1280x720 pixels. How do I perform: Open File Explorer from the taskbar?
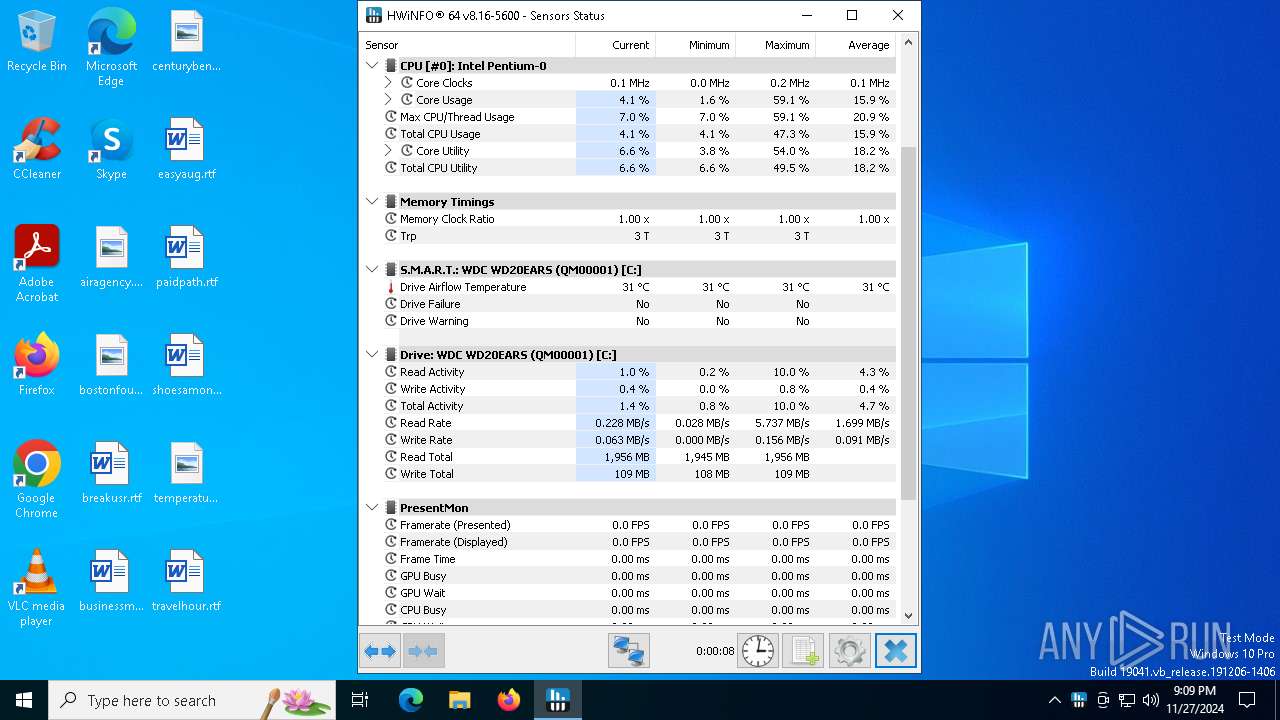[459, 700]
